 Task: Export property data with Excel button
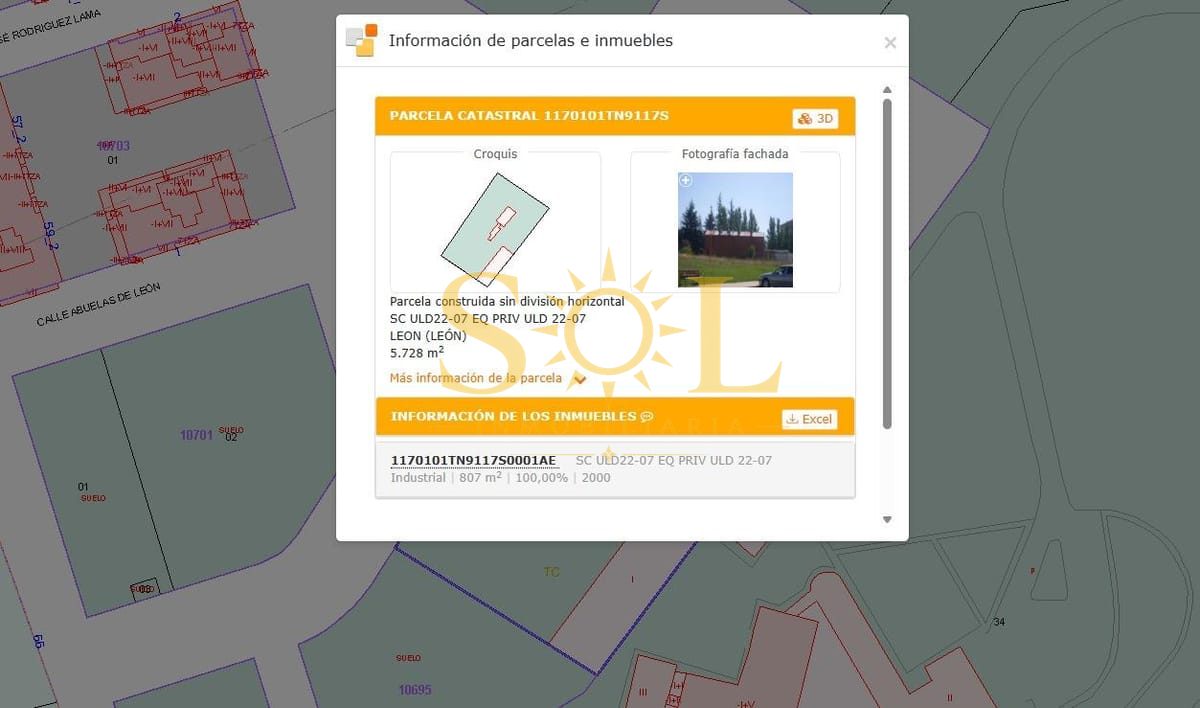tap(809, 419)
